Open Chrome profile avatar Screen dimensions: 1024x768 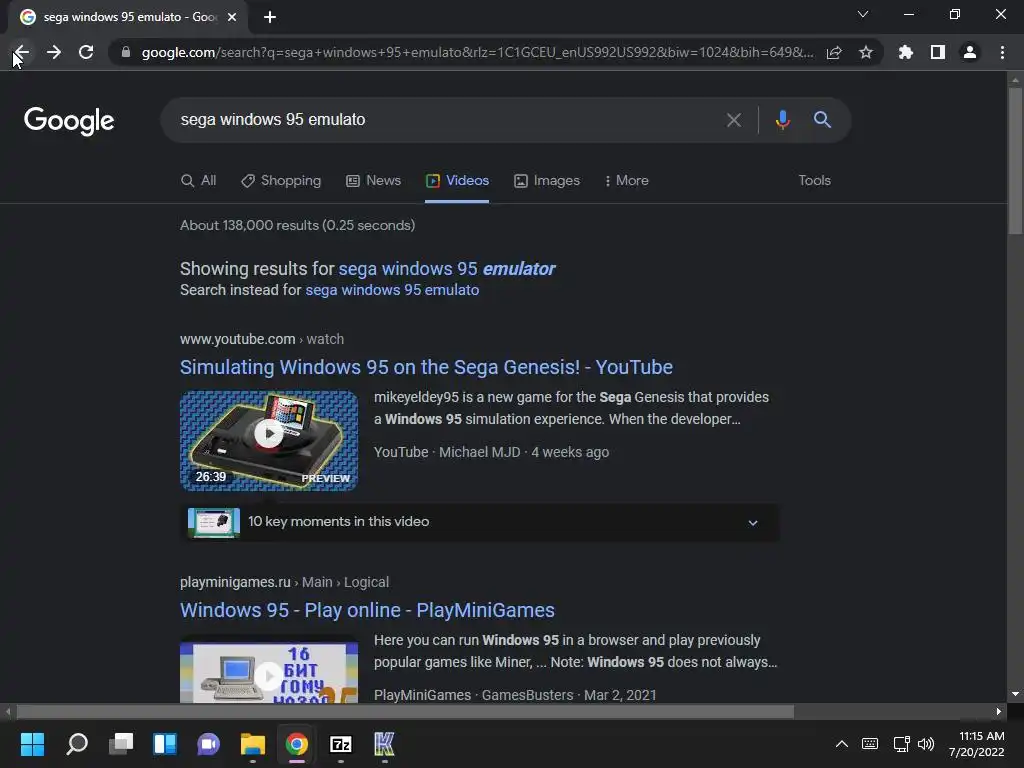[970, 52]
